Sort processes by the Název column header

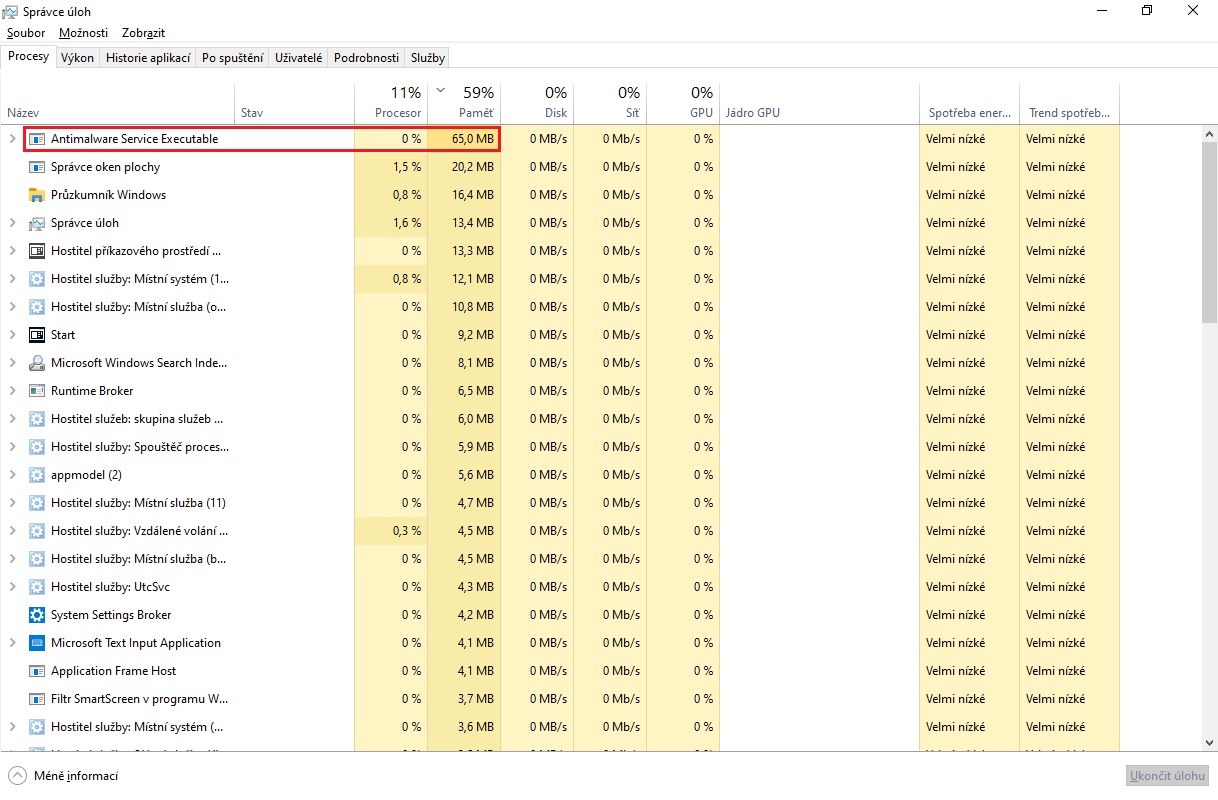118,103
